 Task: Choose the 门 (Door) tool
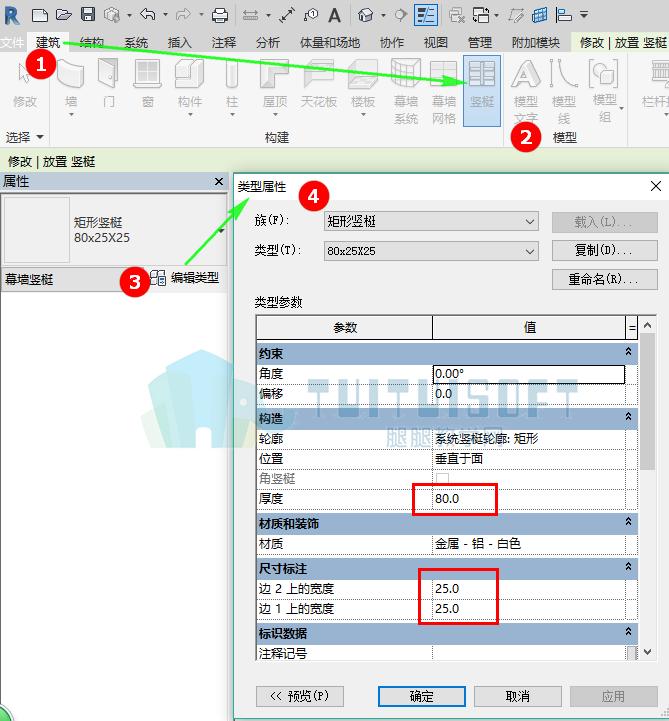click(109, 82)
